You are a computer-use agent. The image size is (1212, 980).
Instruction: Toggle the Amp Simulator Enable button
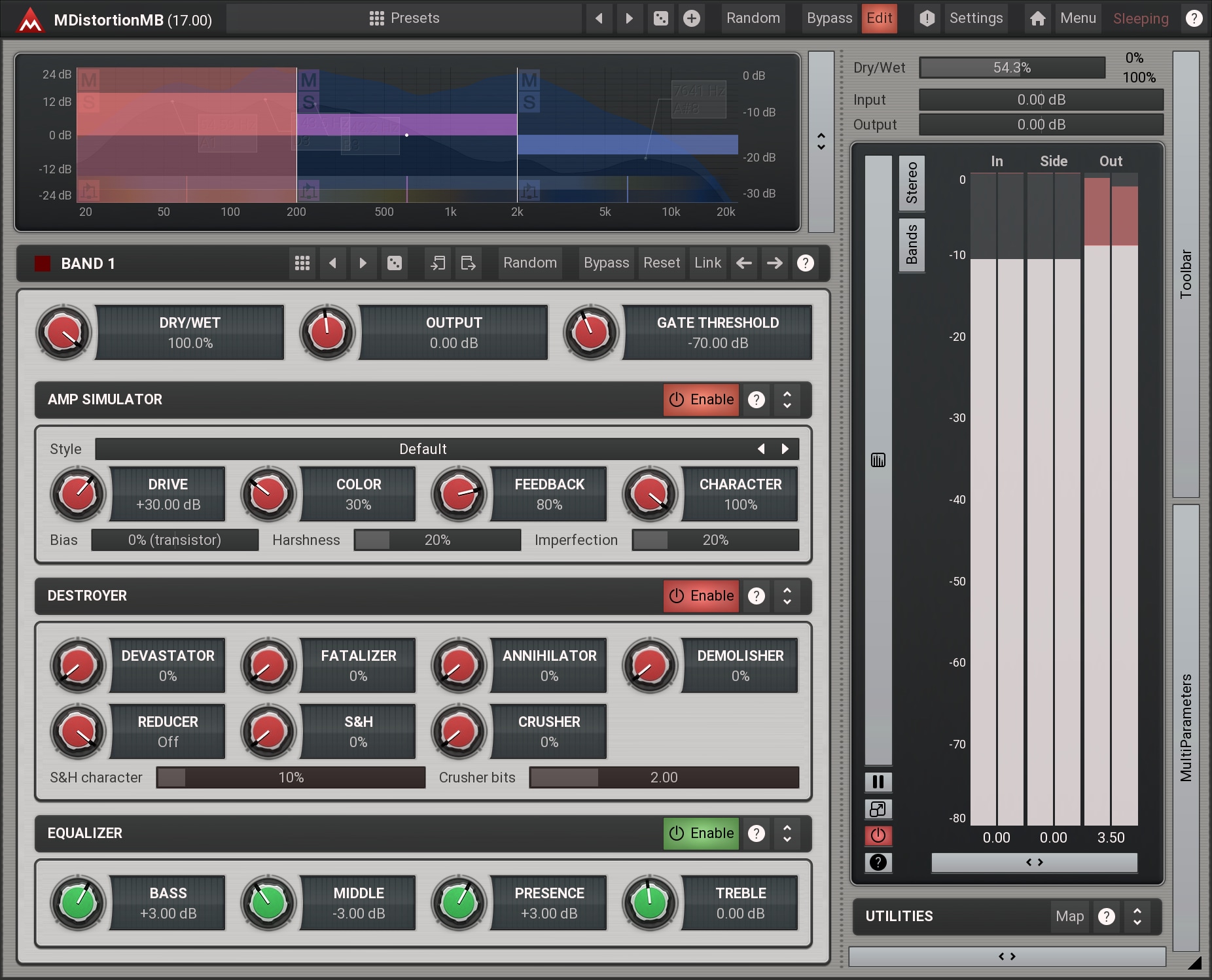(701, 400)
